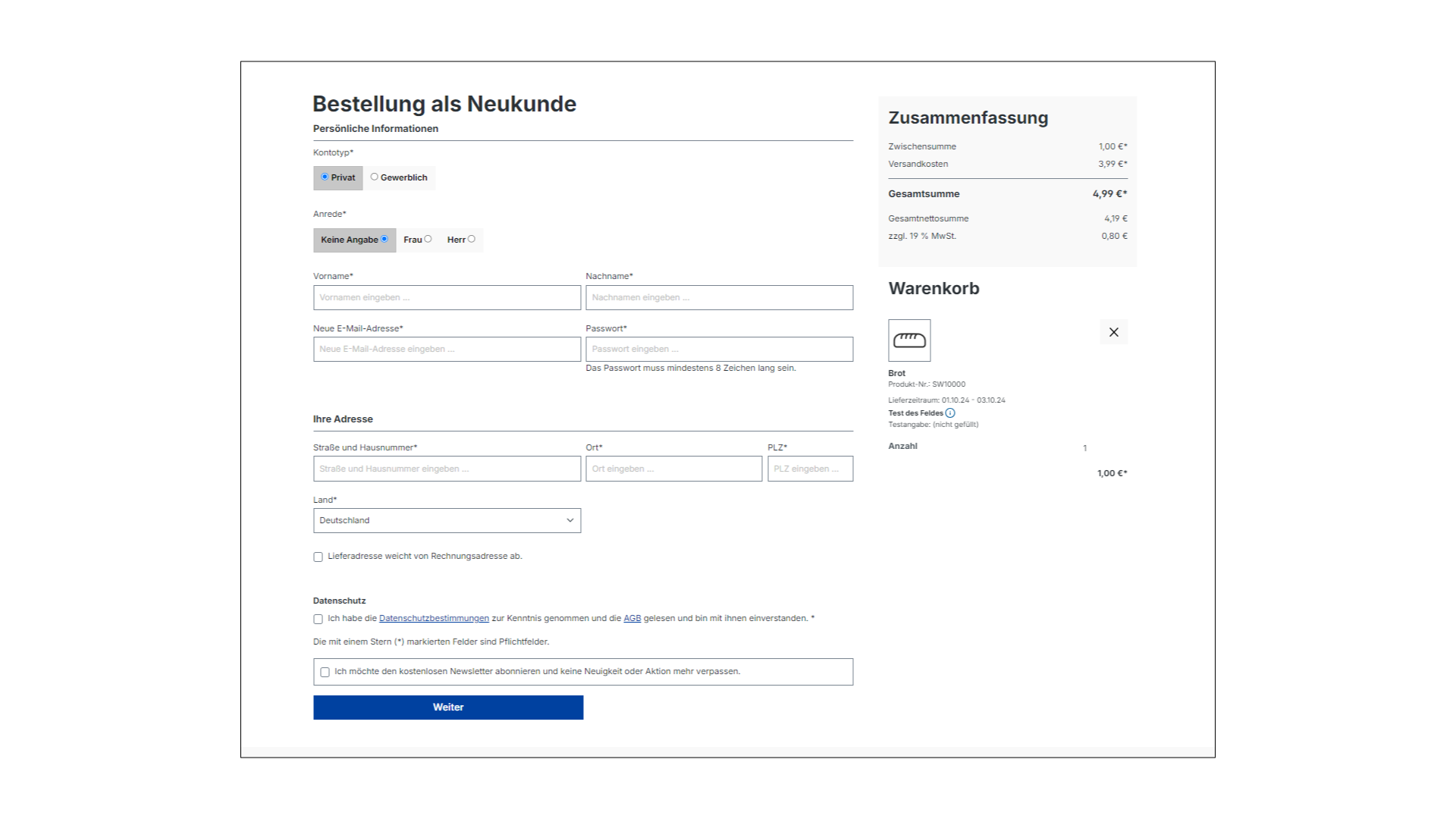This screenshot has height=819, width=1456.
Task: Click Gesamtsumme value 4,99 €*
Action: (1109, 194)
